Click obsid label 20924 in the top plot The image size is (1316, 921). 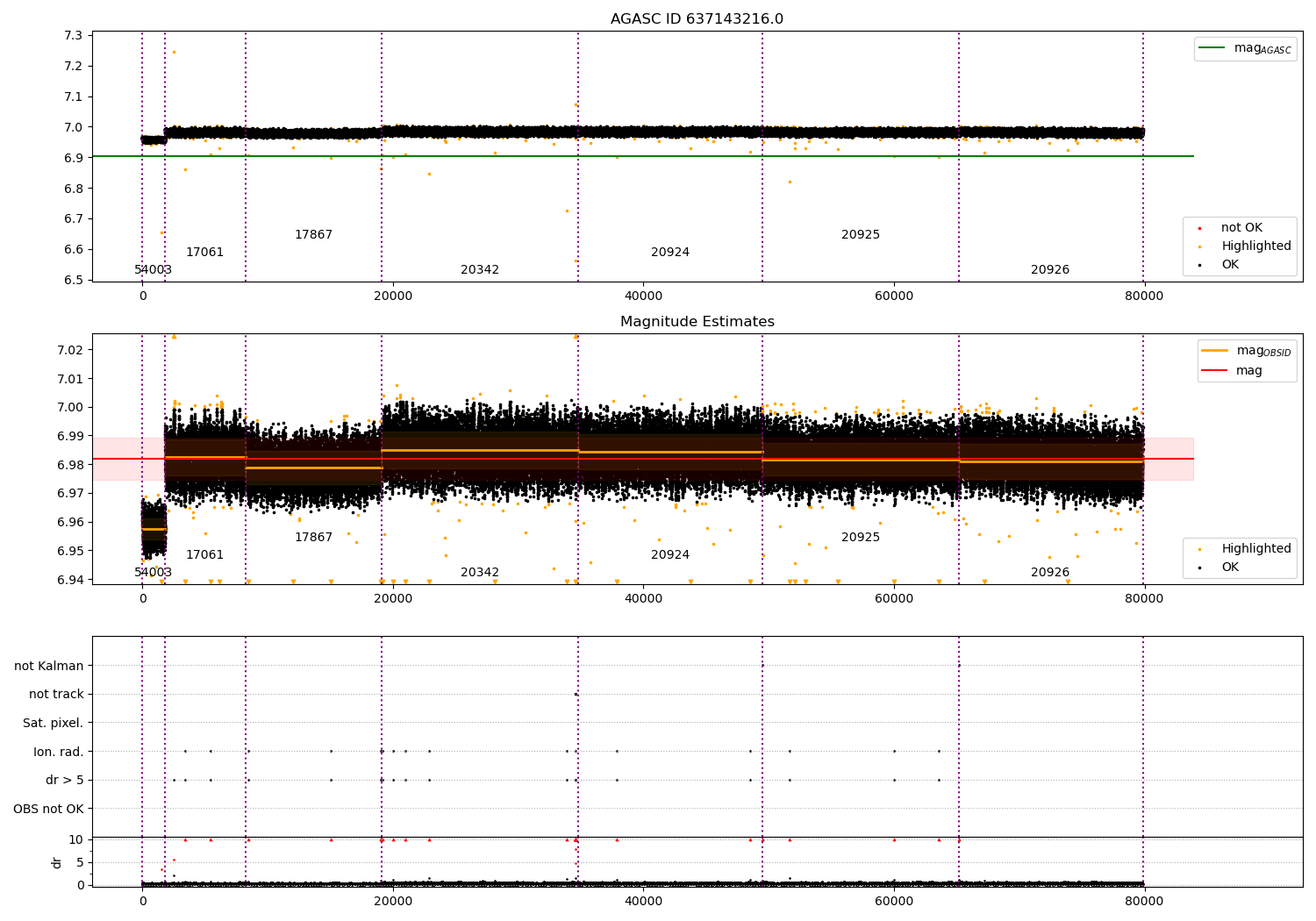670,253
